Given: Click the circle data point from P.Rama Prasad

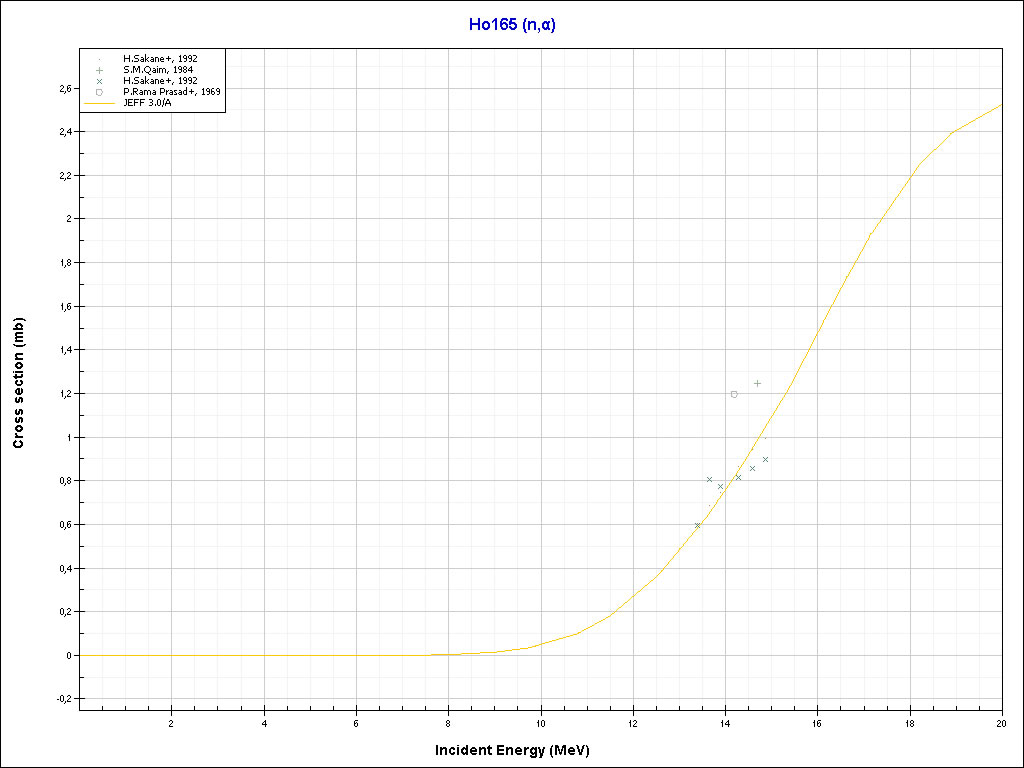Looking at the screenshot, I should pyautogui.click(x=734, y=394).
